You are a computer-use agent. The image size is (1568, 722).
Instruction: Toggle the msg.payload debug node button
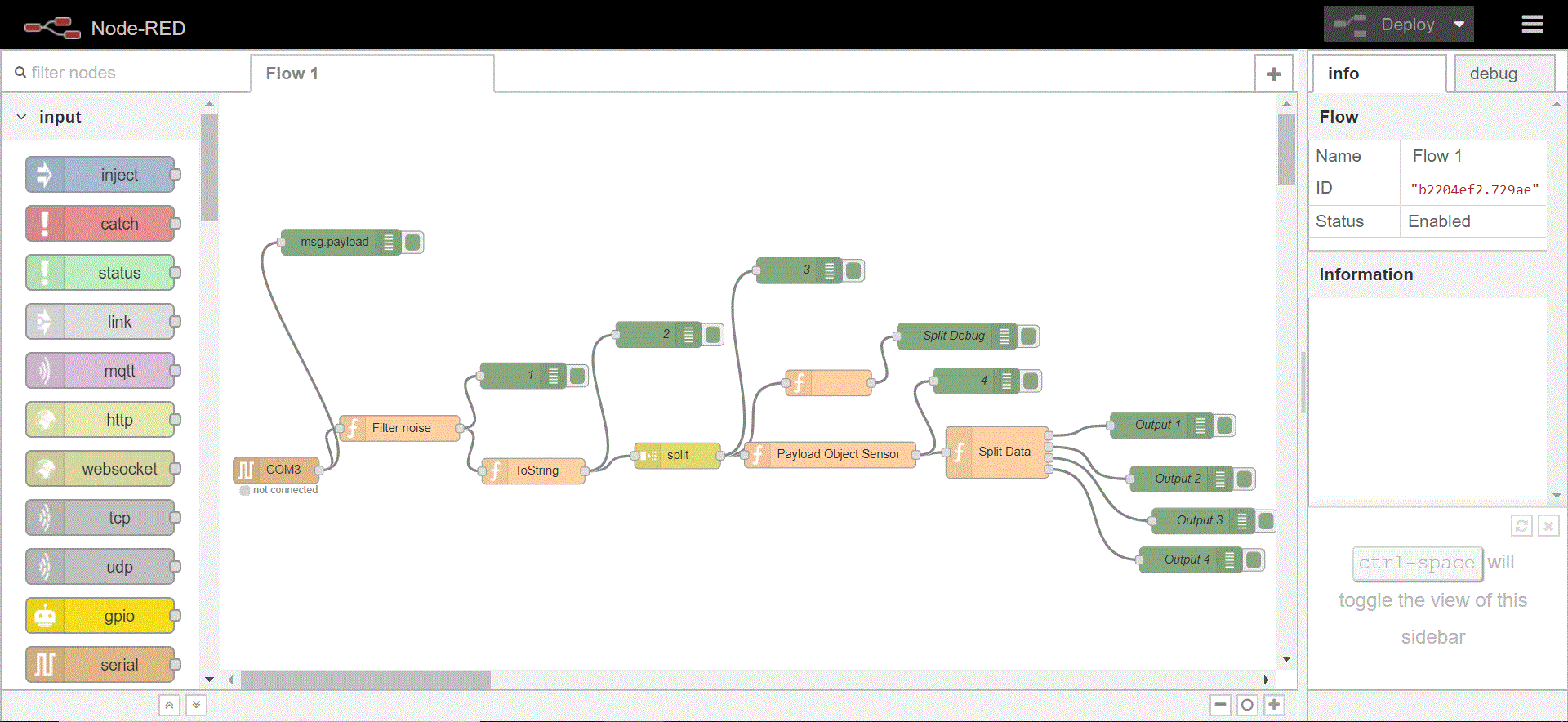click(x=413, y=242)
